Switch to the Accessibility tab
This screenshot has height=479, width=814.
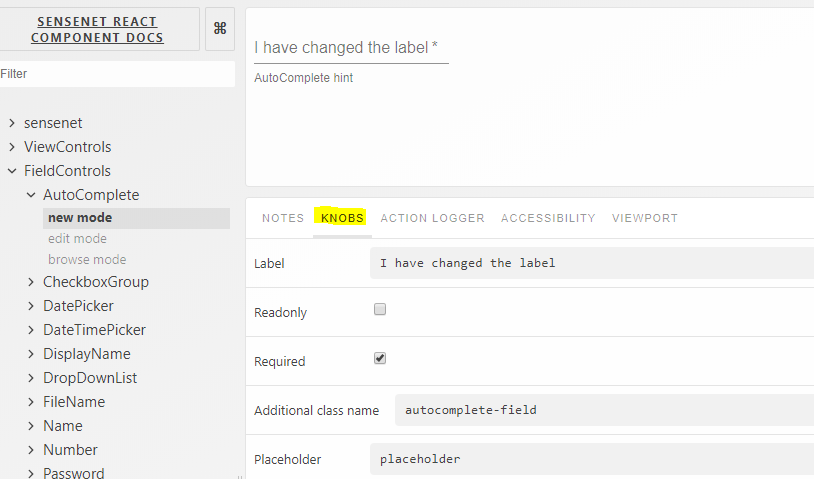point(548,218)
